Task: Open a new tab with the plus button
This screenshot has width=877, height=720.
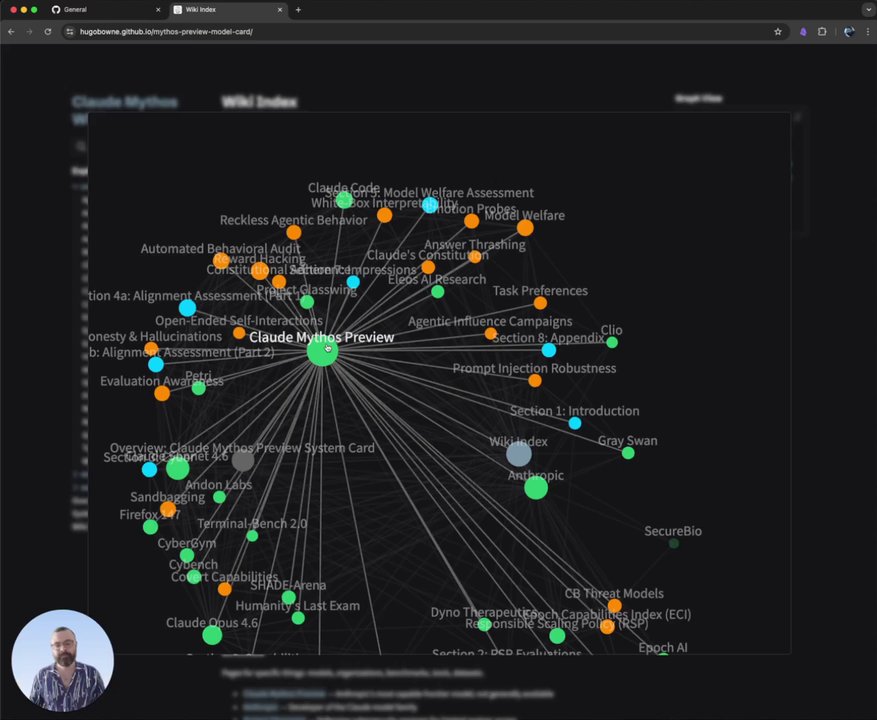Action: point(298,10)
